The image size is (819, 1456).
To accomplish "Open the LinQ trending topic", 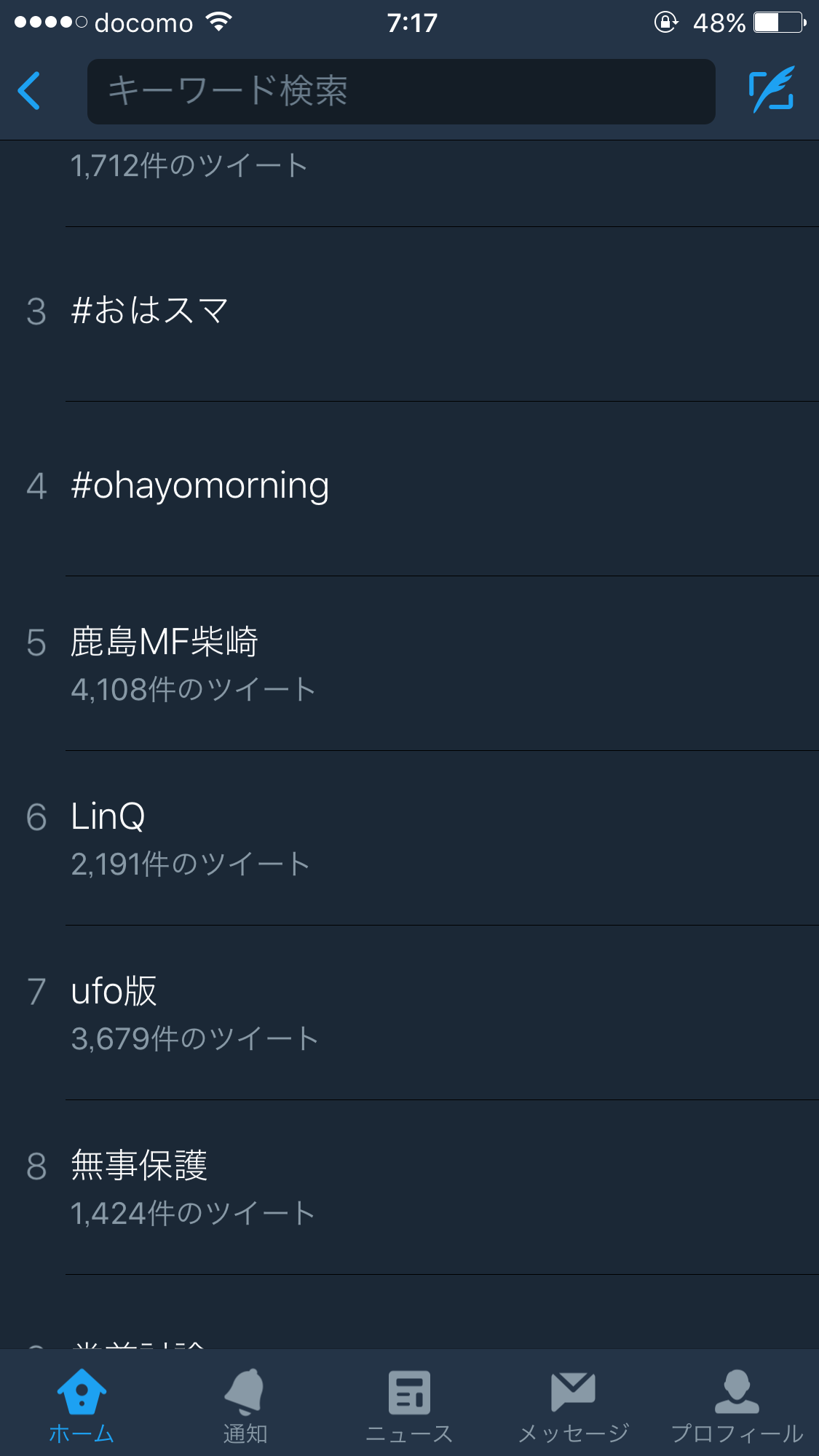I will (x=109, y=835).
